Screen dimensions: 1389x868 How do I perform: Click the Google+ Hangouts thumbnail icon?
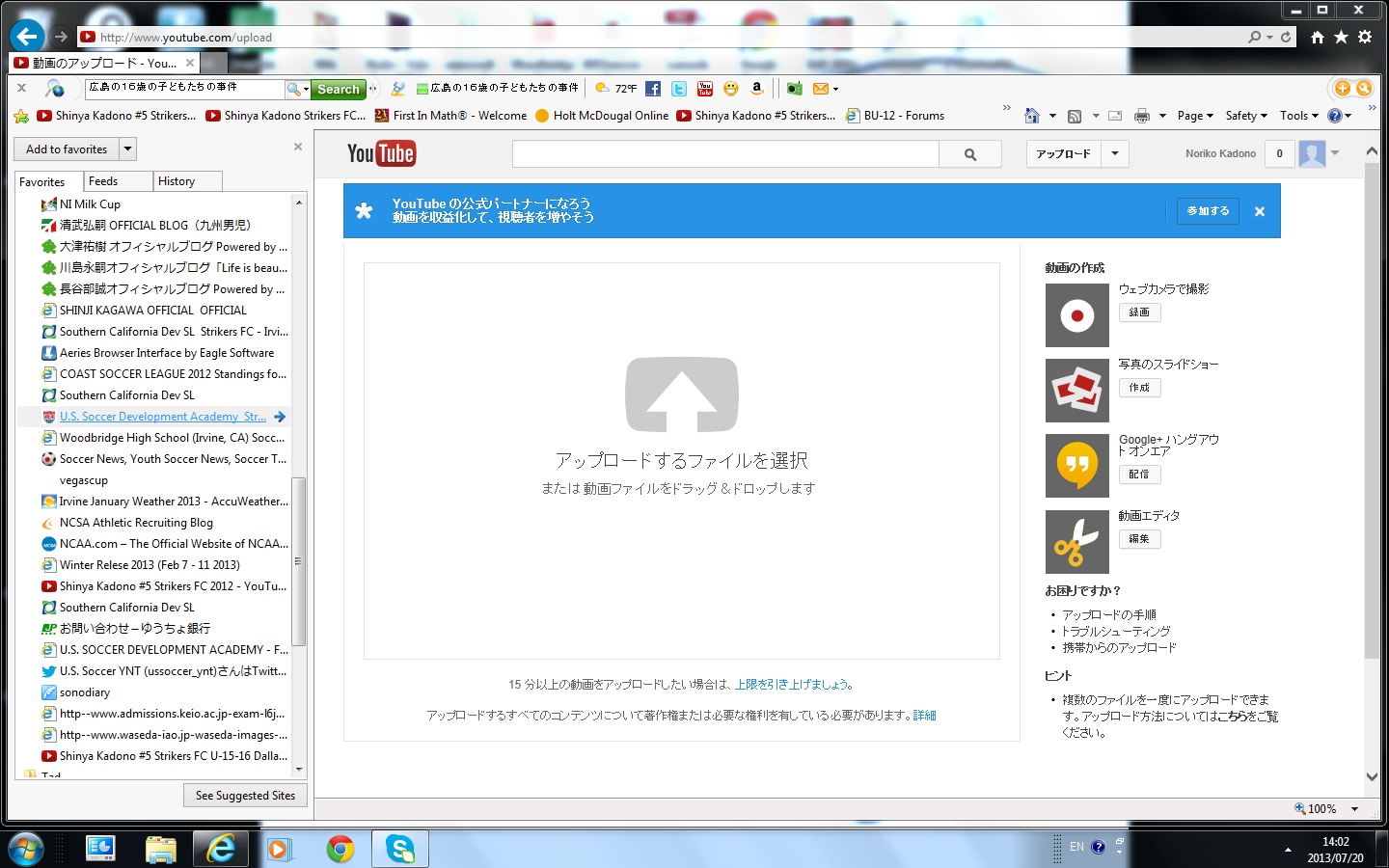(1077, 466)
